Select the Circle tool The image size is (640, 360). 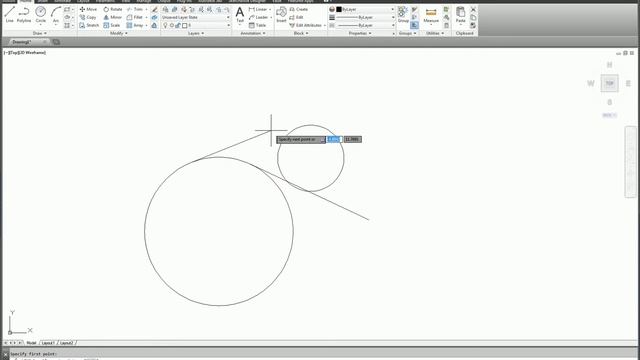(x=40, y=15)
